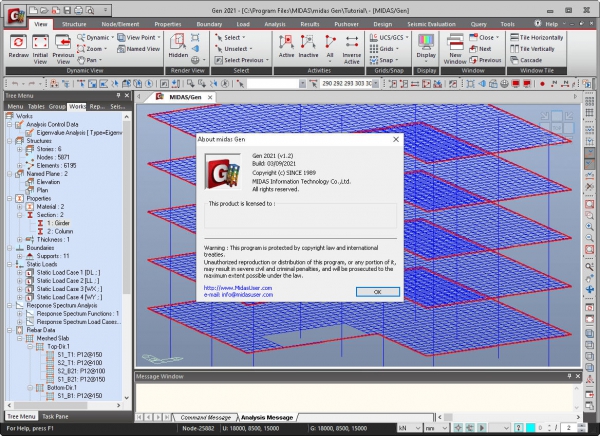Screen dimensions: 600x436
Task: Click the New Window icon
Action: 455,47
